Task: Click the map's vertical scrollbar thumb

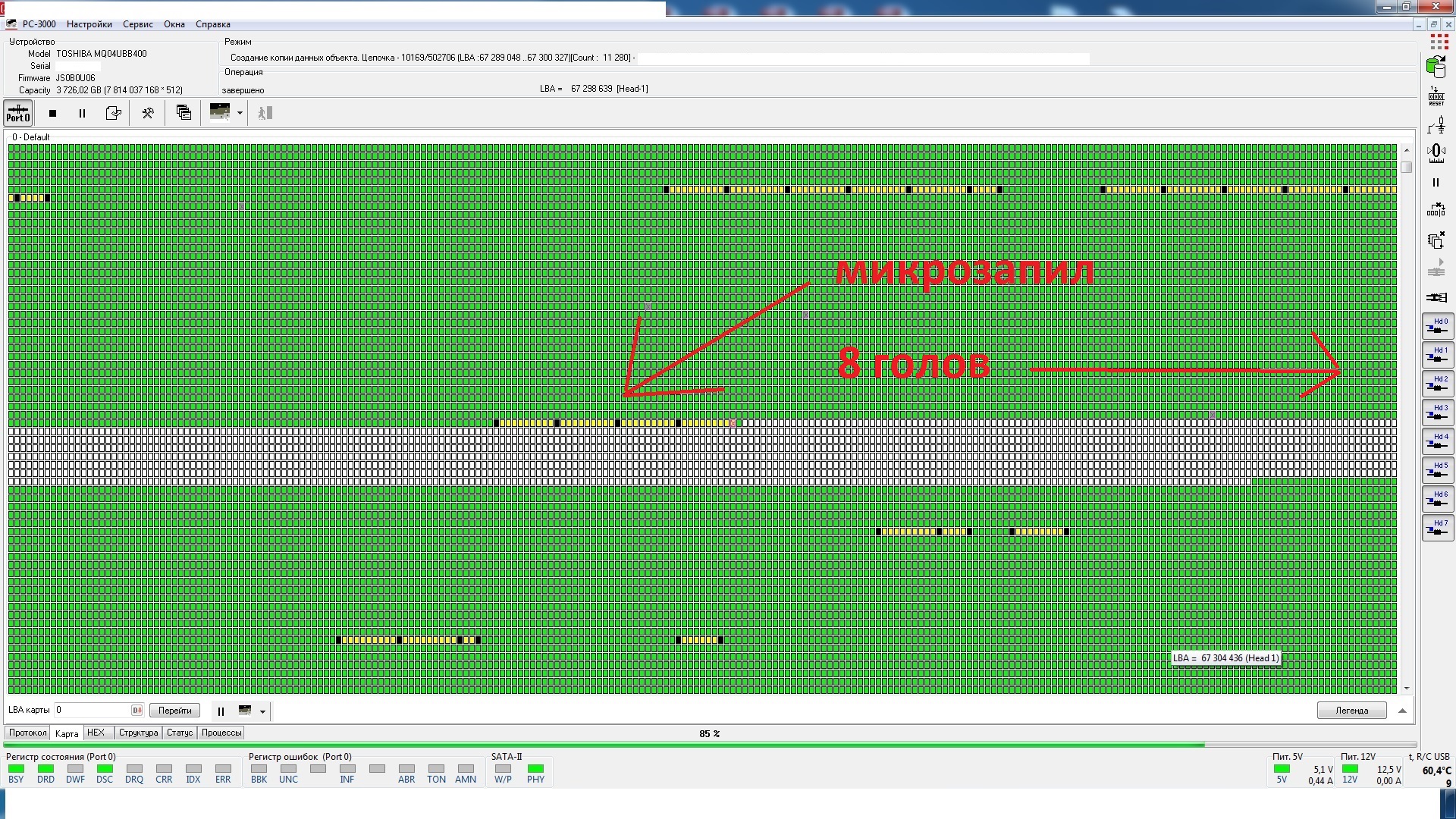Action: 1407,167
